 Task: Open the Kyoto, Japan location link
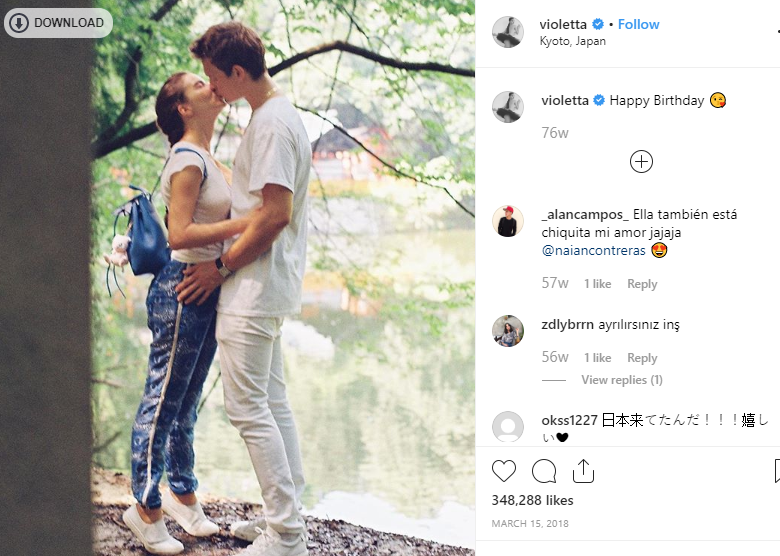(573, 41)
